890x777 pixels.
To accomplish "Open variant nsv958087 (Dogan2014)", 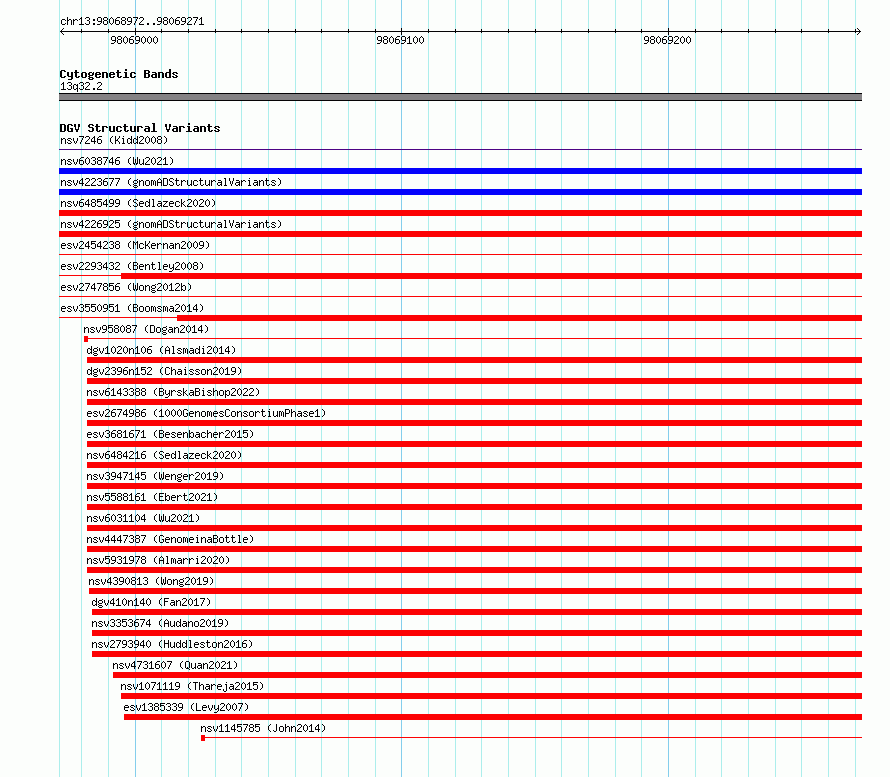I will [x=146, y=329].
